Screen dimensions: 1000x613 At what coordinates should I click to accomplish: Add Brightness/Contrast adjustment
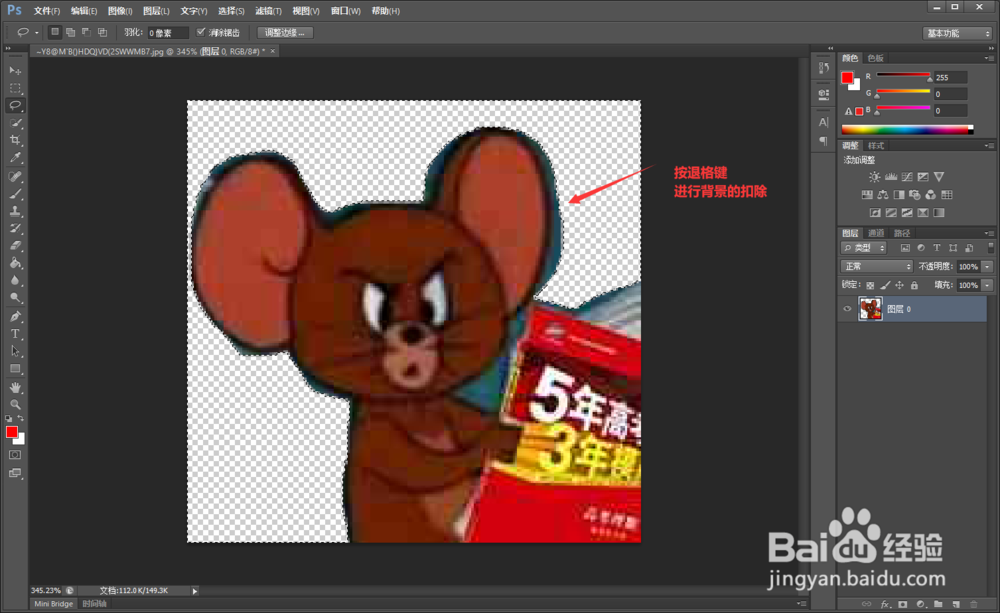(x=874, y=177)
